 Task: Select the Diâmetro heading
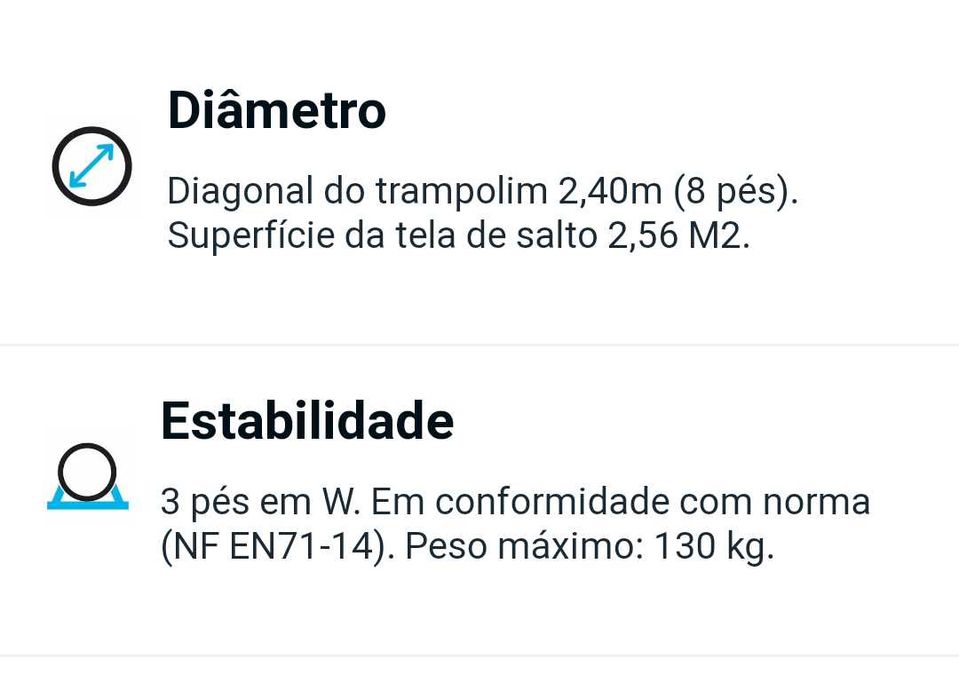click(276, 110)
